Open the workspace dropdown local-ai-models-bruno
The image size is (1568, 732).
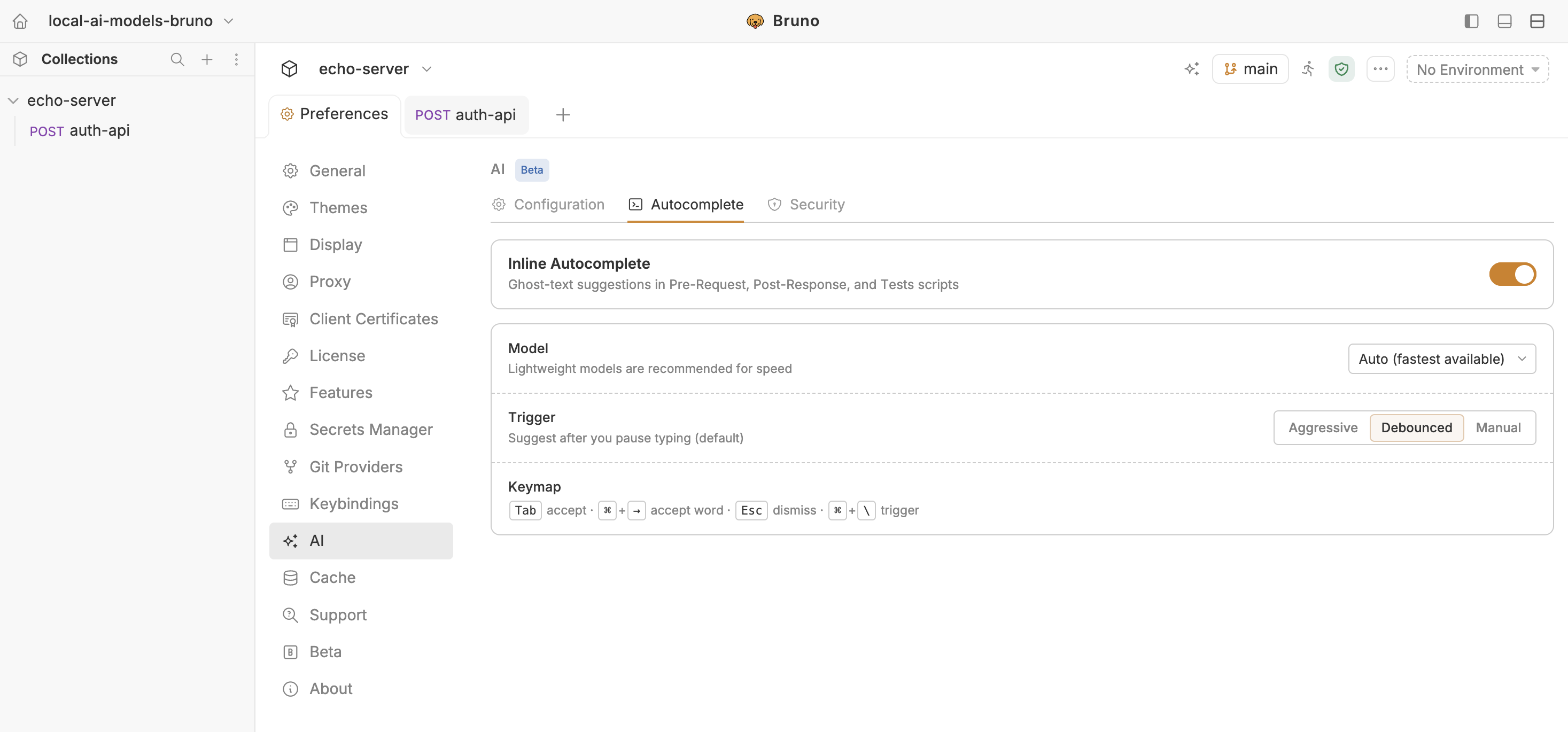141,21
